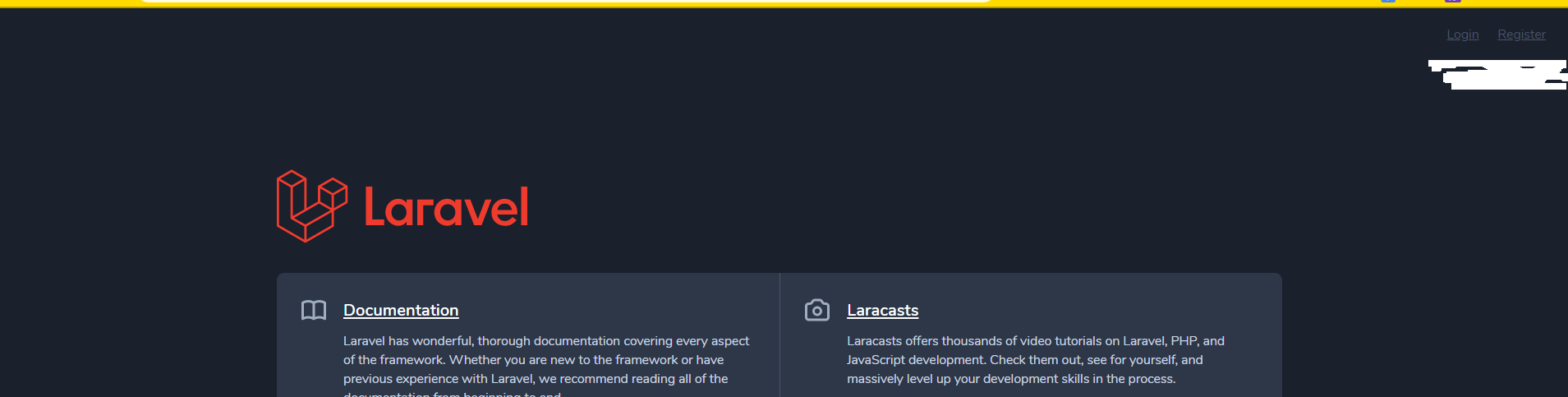
Task: Click the text "JavaScript development. Check them out, see for yourself, and"
Action: (1025, 360)
